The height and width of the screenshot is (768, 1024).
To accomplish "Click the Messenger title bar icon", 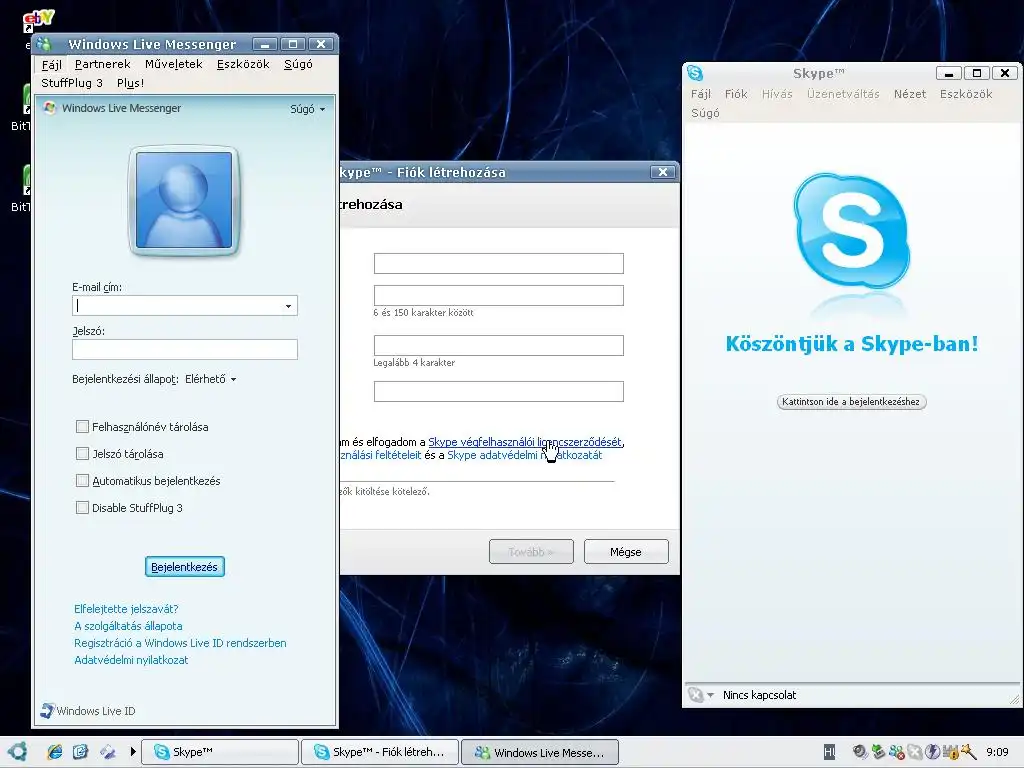I will (44, 44).
